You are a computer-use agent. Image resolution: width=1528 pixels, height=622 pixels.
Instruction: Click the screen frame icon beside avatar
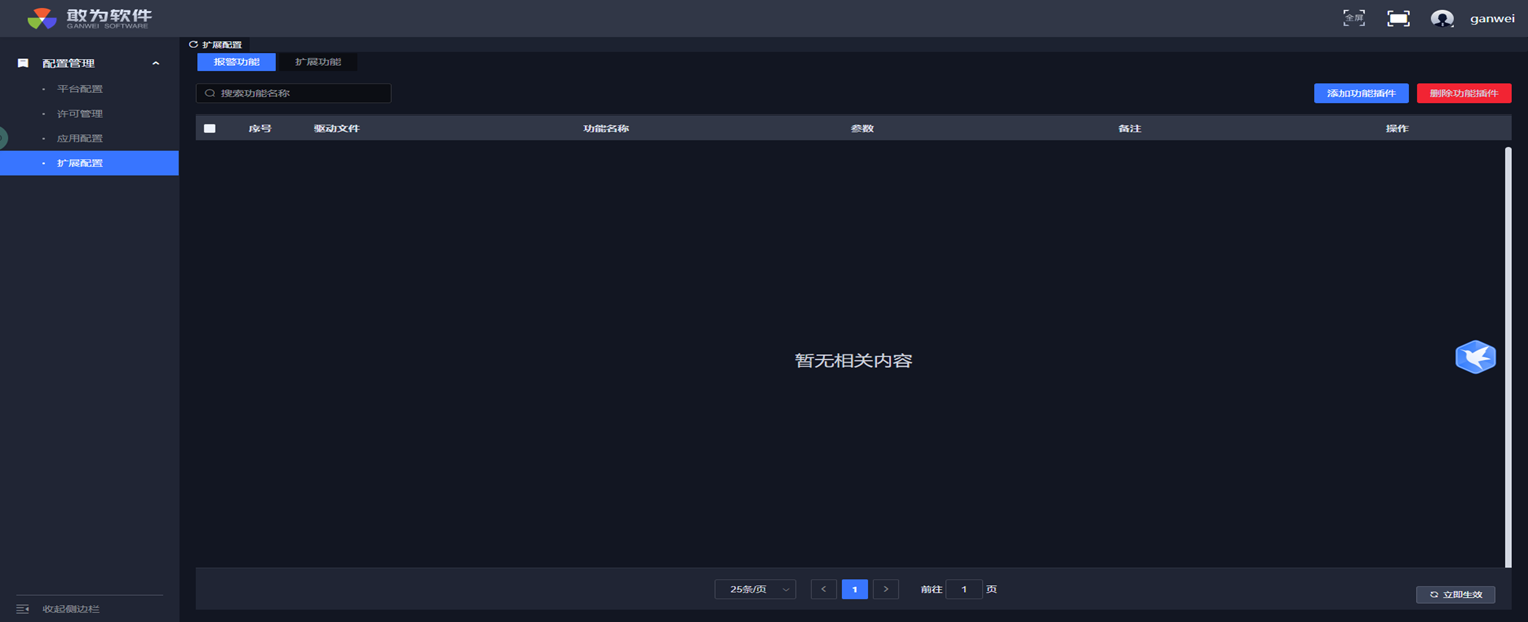[1398, 18]
